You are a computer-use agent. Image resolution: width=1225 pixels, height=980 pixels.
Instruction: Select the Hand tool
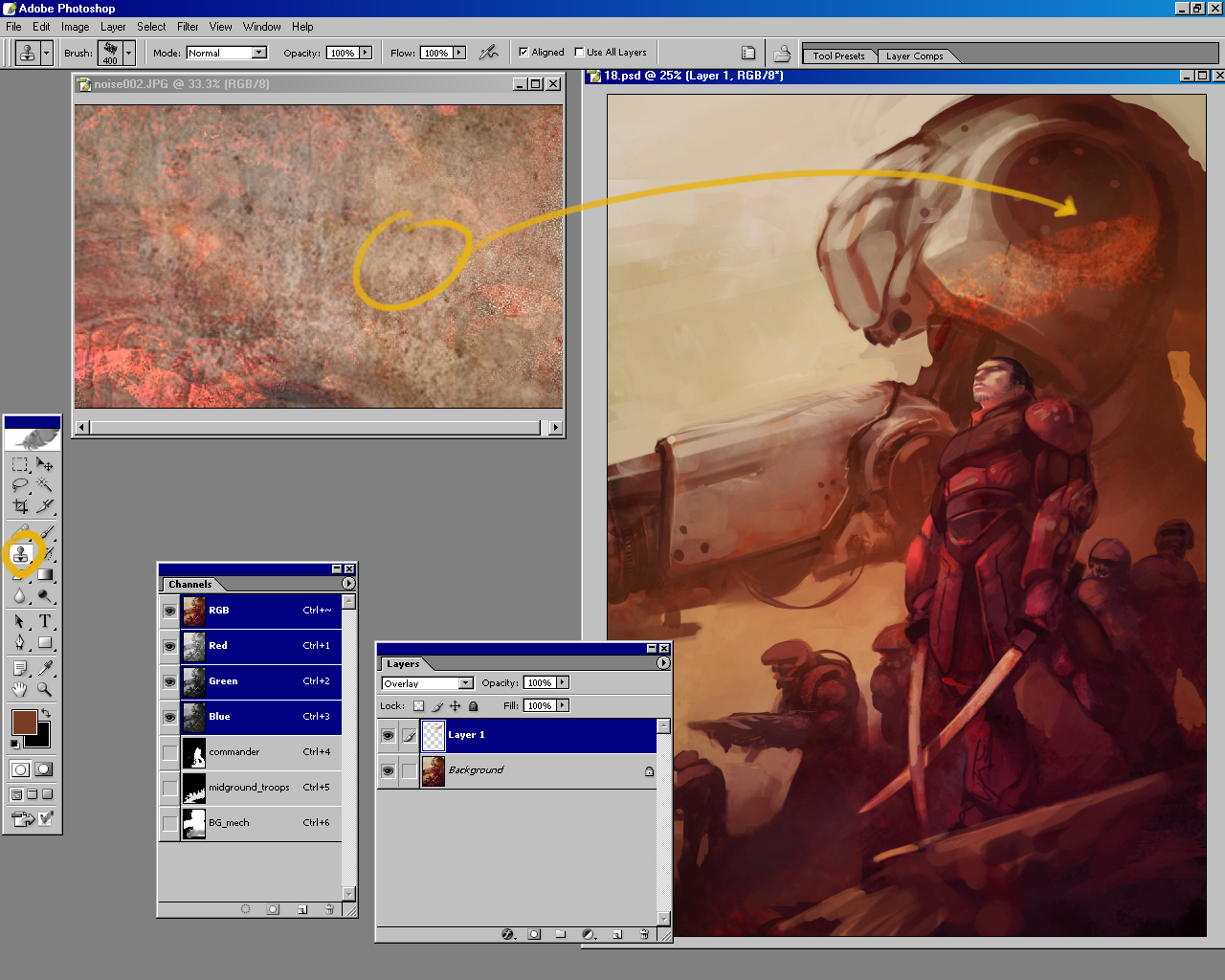pos(20,689)
